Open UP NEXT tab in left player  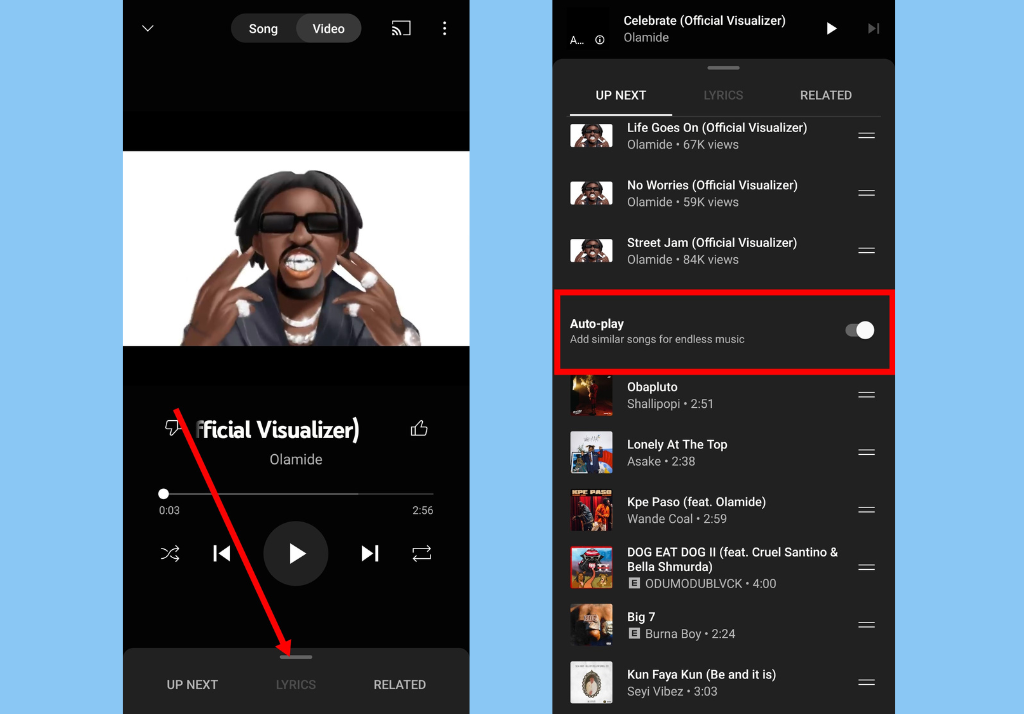pyautogui.click(x=192, y=685)
